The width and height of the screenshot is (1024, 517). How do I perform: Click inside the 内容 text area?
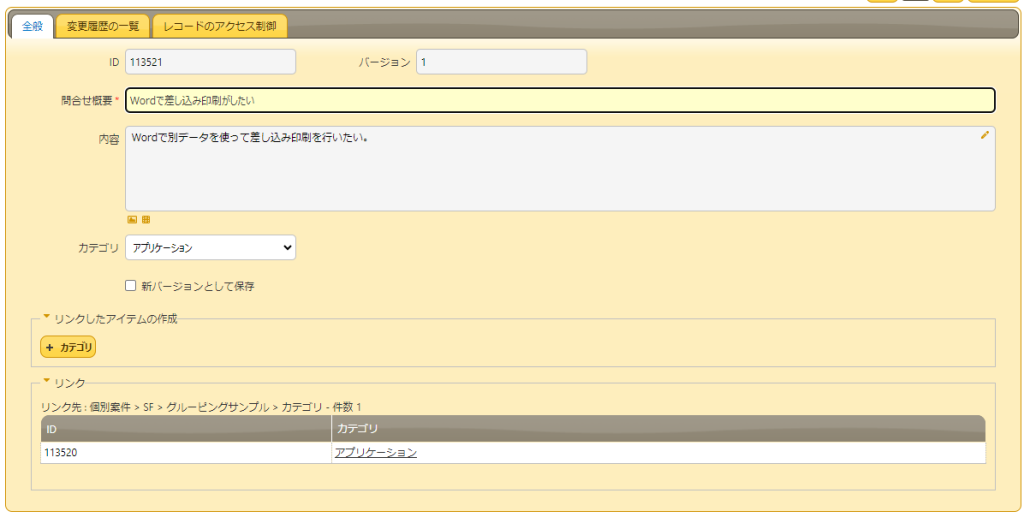560,168
